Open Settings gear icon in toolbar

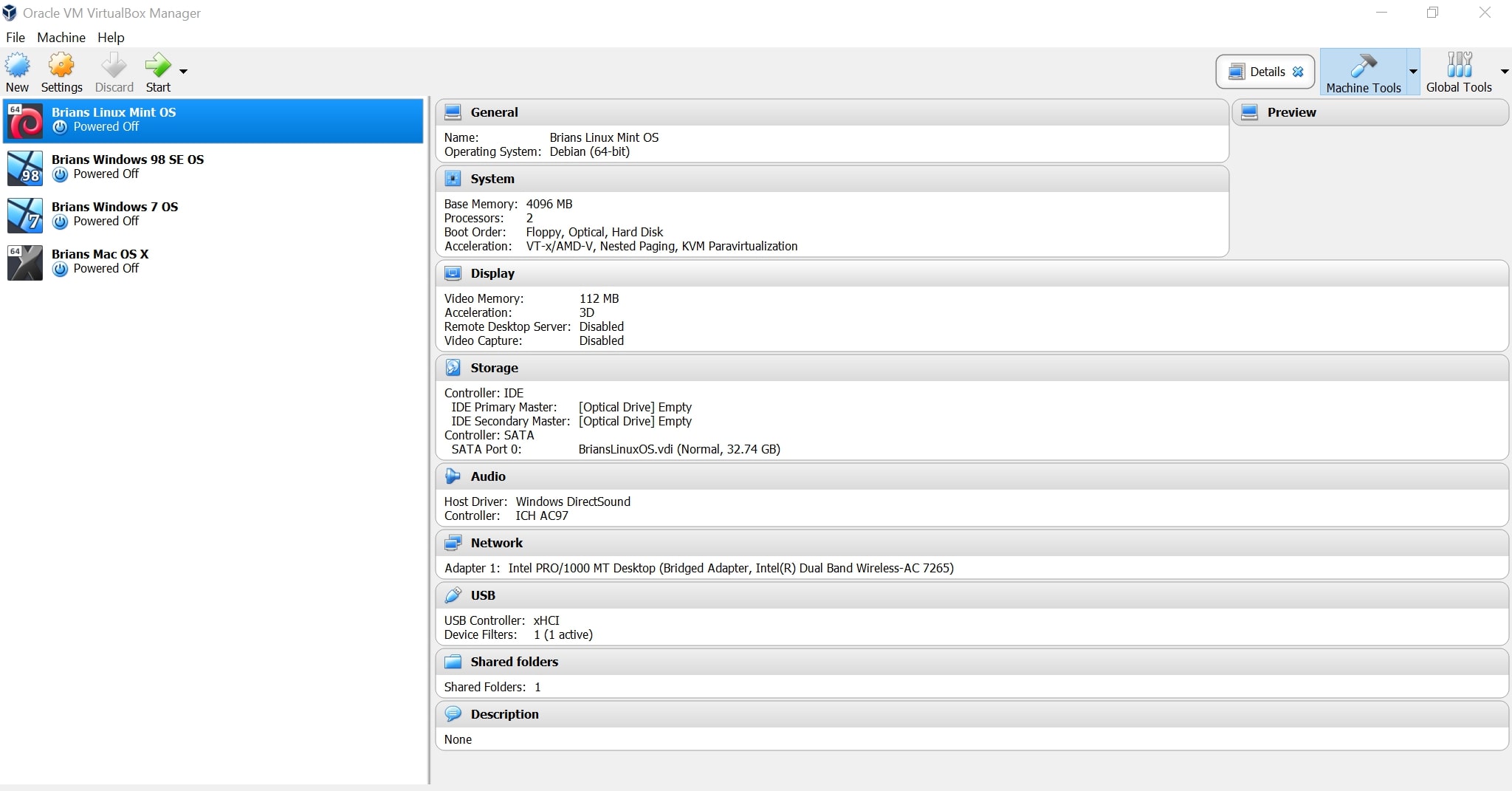coord(61,65)
